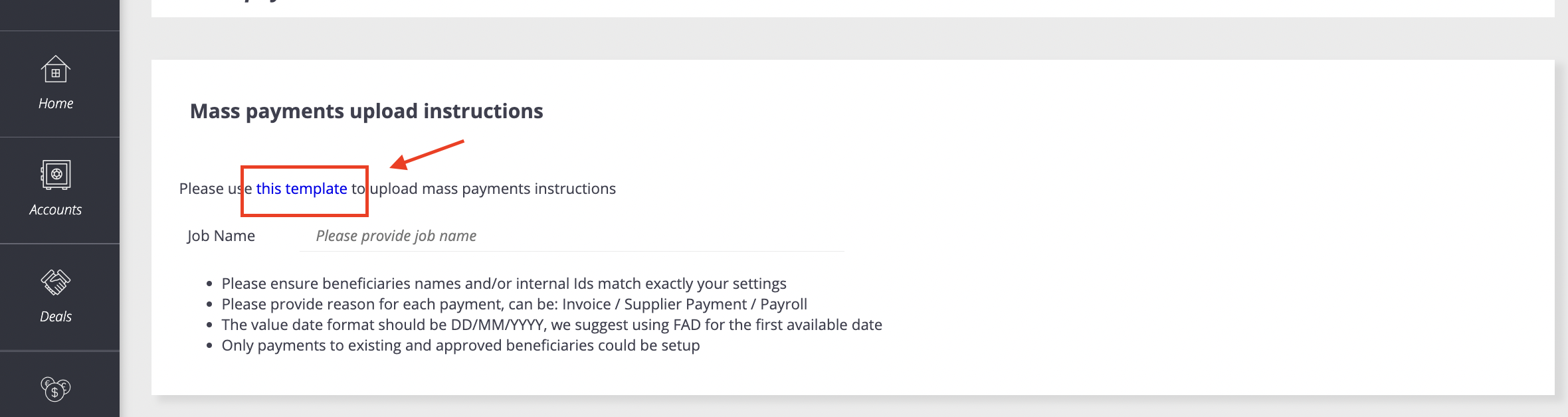Go to the Home menu label
The image size is (1568, 417).
pyautogui.click(x=56, y=104)
